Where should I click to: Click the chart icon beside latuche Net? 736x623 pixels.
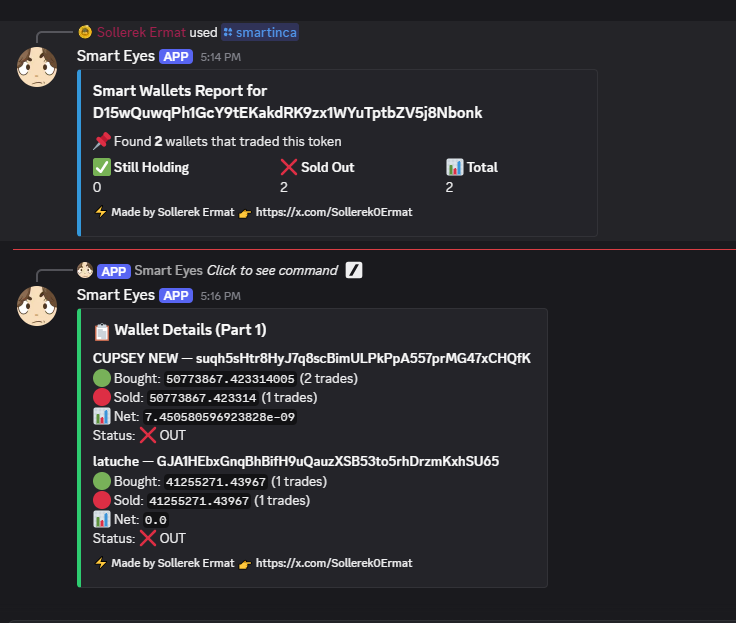[102, 519]
